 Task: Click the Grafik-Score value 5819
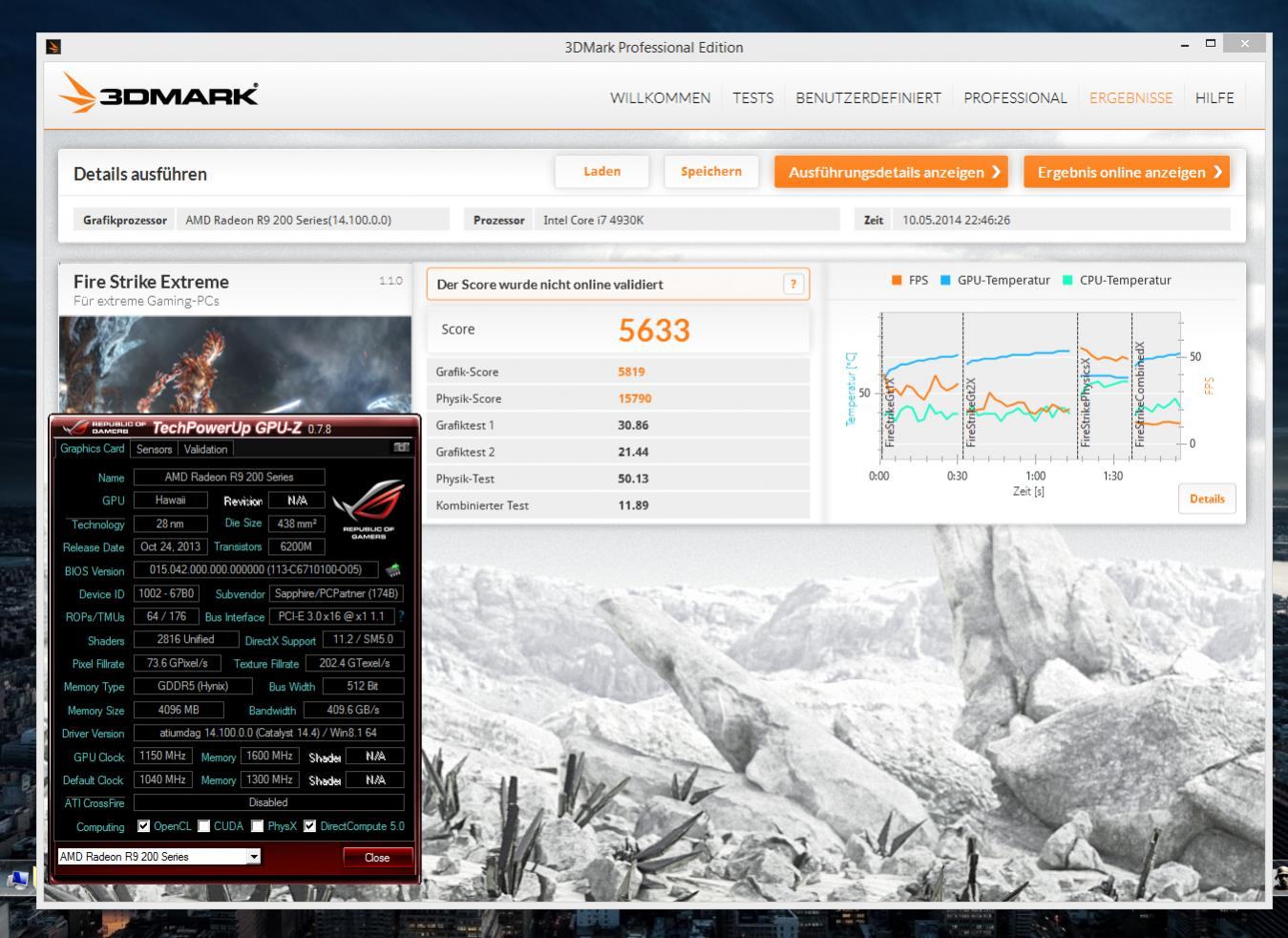631,372
